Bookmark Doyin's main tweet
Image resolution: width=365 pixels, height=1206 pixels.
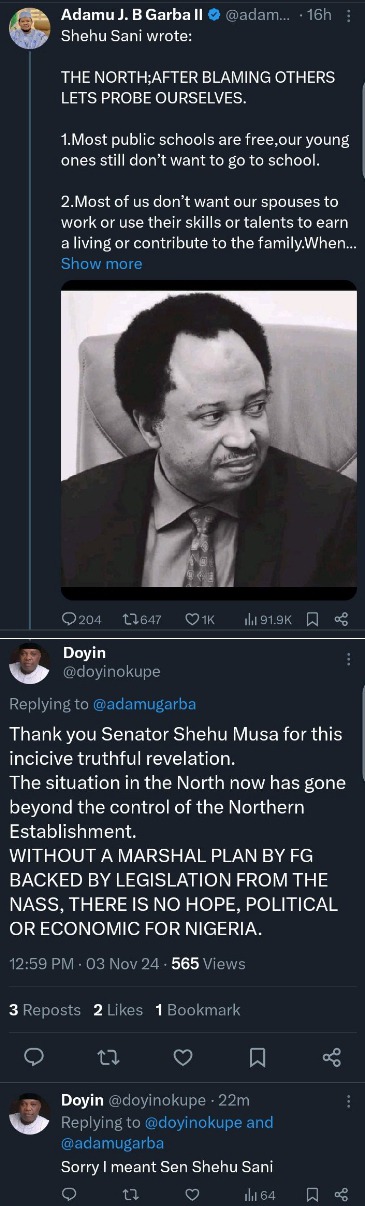pyautogui.click(x=257, y=1057)
